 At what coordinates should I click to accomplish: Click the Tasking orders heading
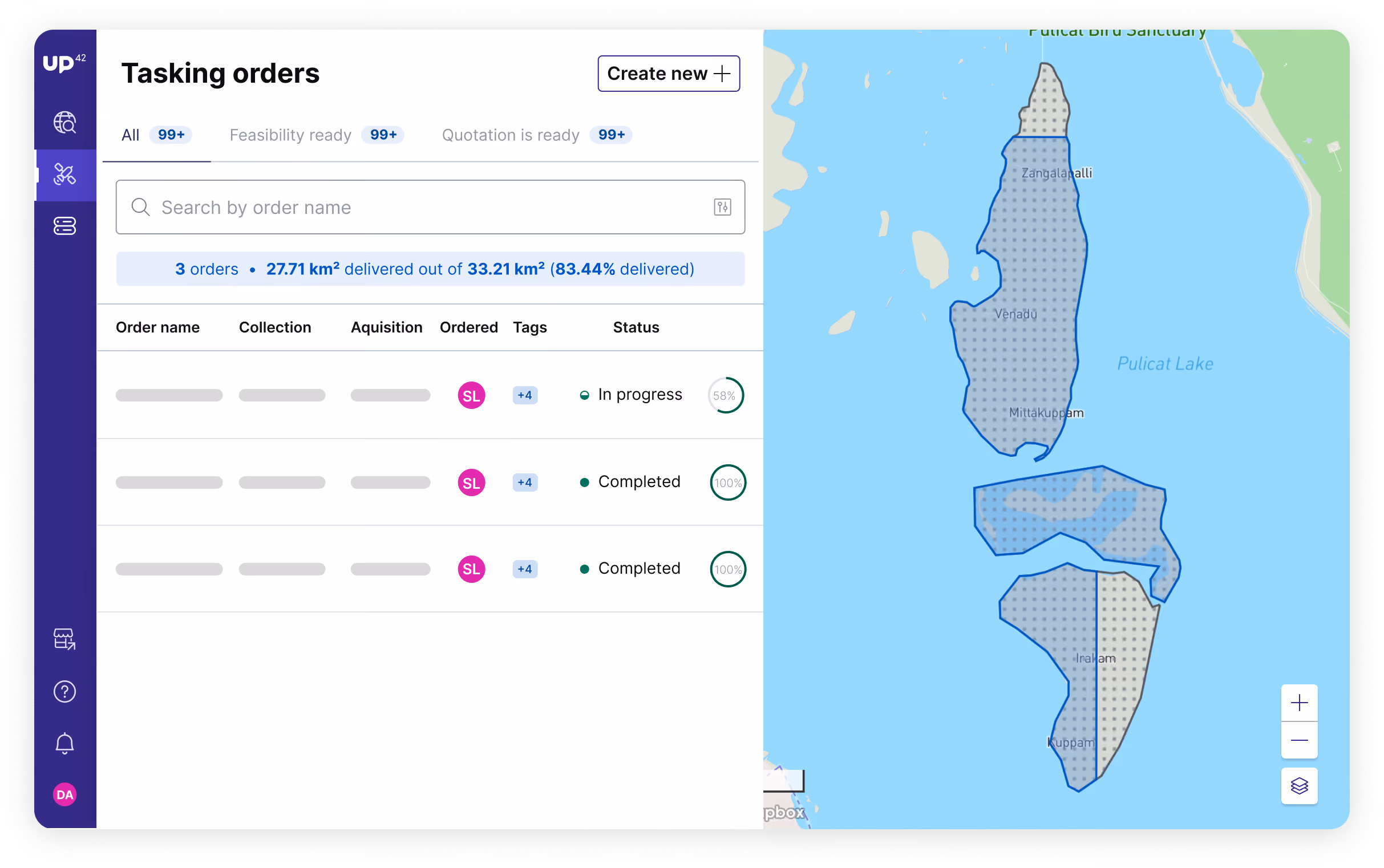pos(220,74)
